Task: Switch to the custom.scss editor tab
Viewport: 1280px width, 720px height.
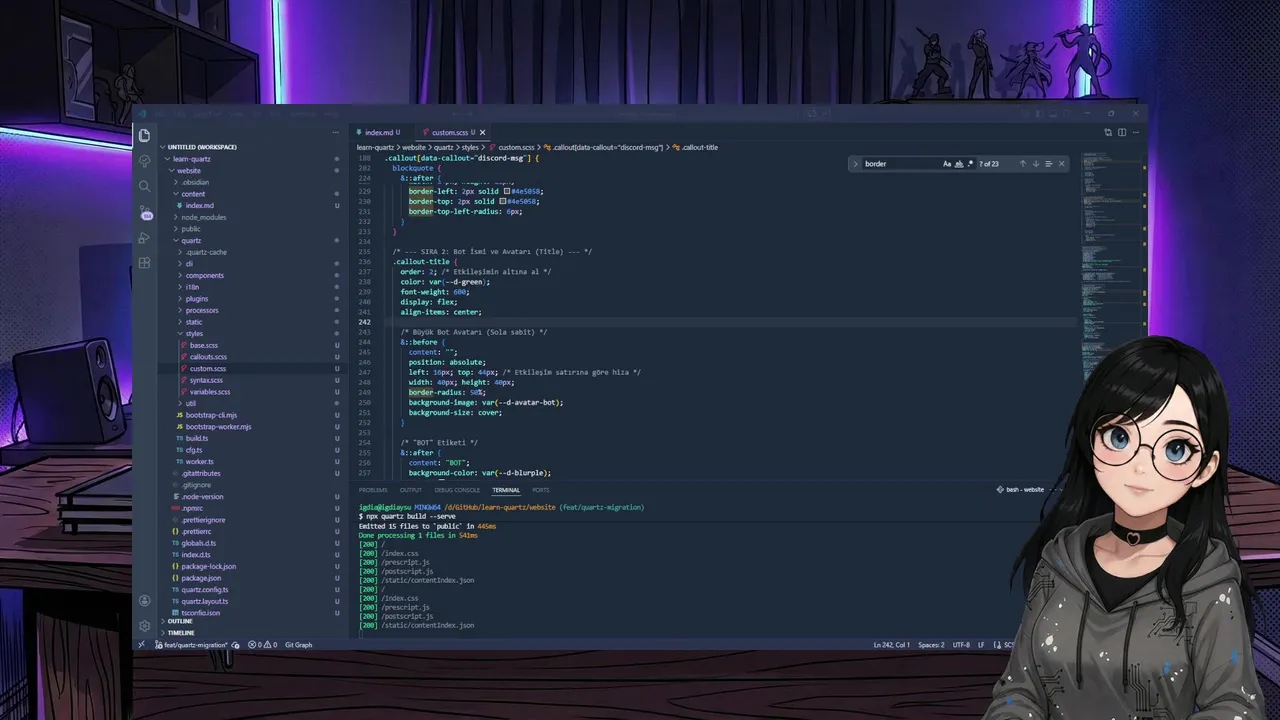Action: pyautogui.click(x=450, y=132)
